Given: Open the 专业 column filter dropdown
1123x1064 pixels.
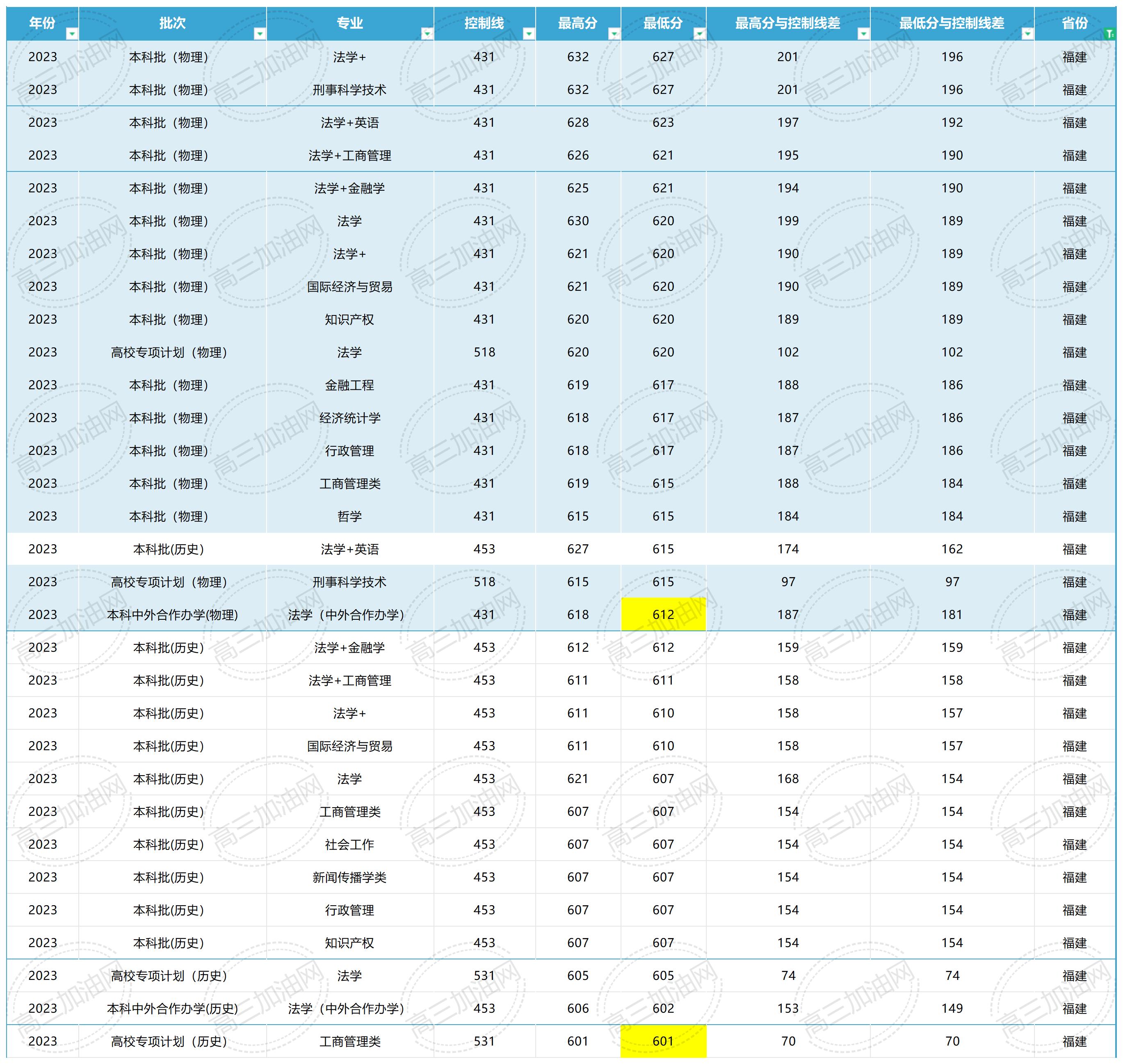Looking at the screenshot, I should pos(427,34).
